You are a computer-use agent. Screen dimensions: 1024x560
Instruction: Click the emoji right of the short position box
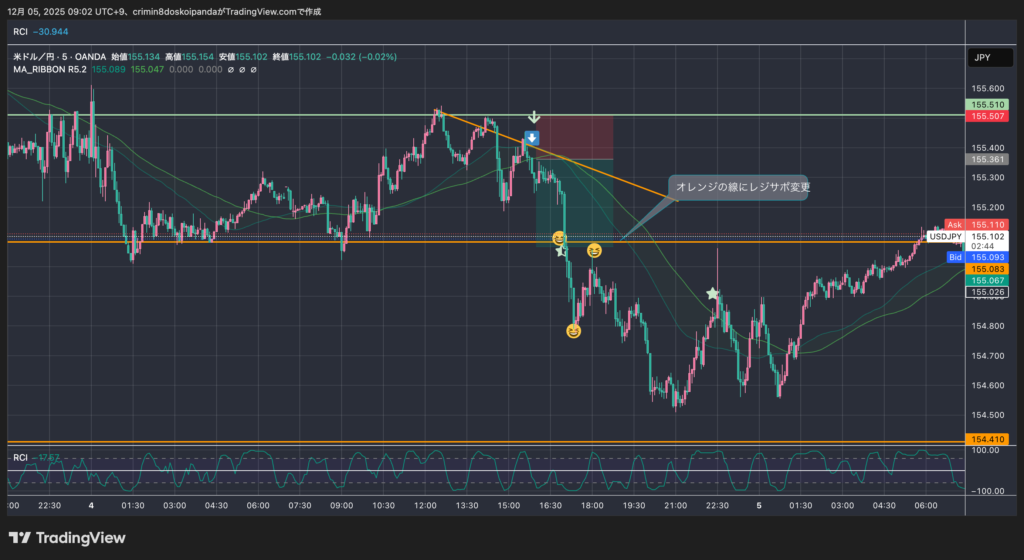594,249
